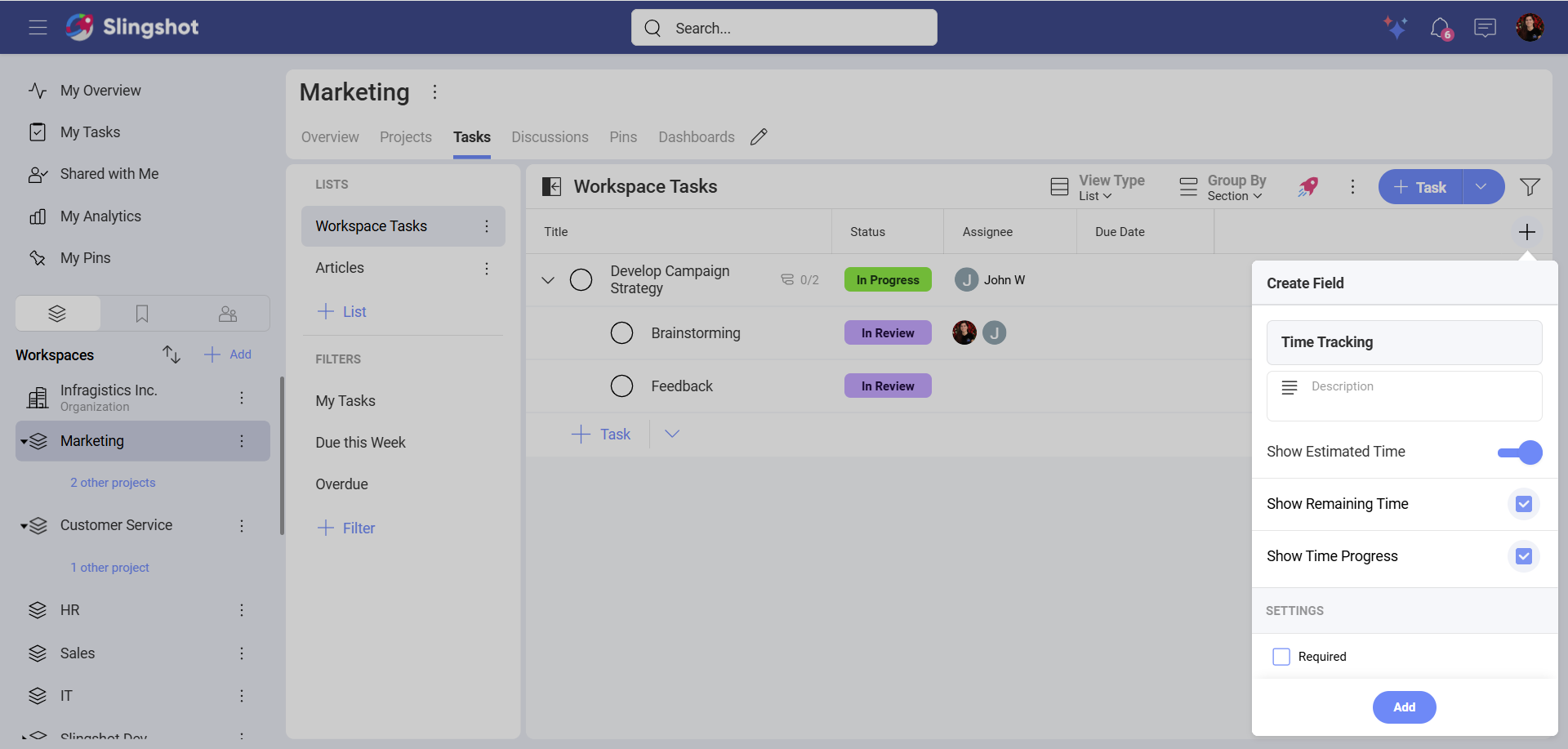
Task: Uncheck Show Remaining Time checkbox
Action: [x=1524, y=504]
